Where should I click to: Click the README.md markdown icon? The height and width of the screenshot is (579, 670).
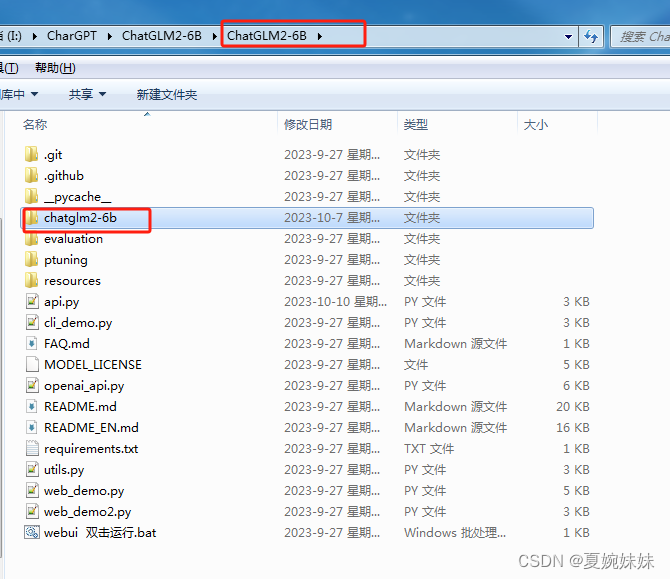click(32, 406)
